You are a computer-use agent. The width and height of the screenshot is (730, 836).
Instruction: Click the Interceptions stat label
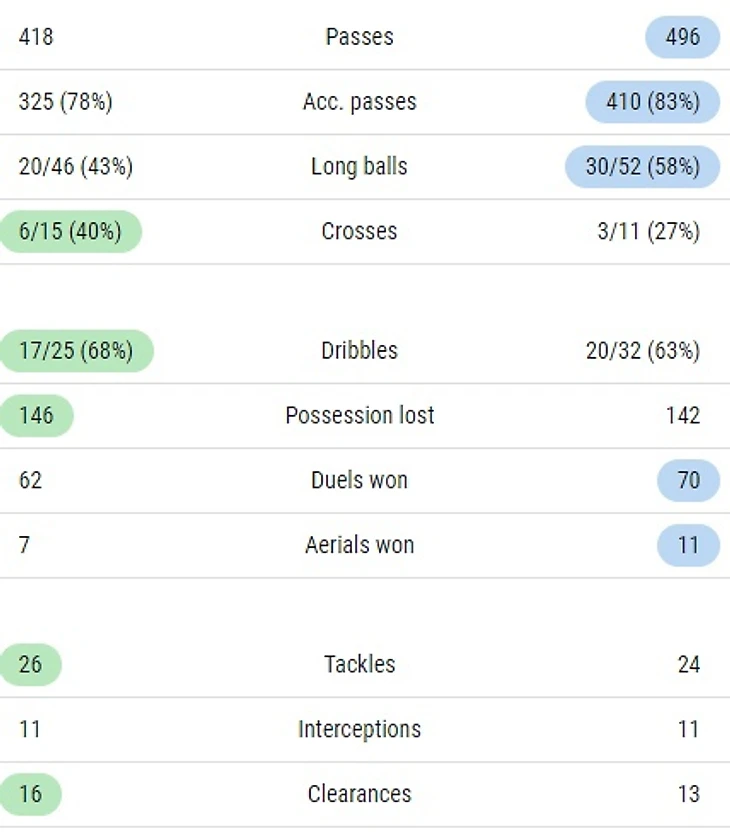[x=360, y=729]
